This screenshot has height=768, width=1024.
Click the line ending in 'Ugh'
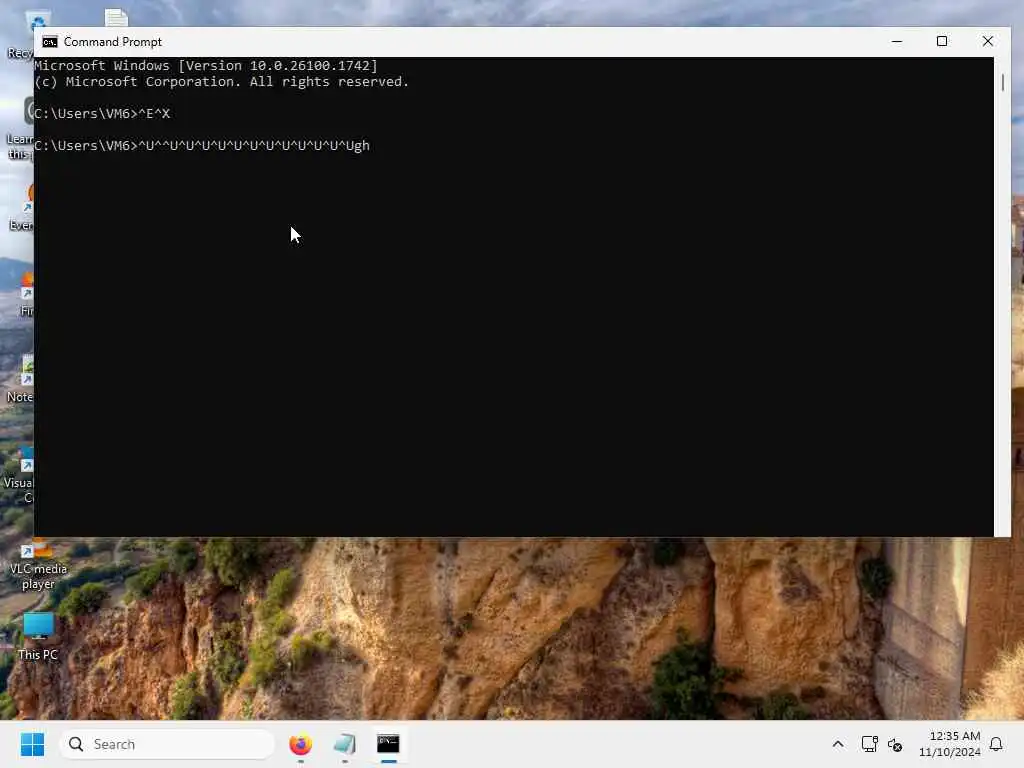pos(202,146)
